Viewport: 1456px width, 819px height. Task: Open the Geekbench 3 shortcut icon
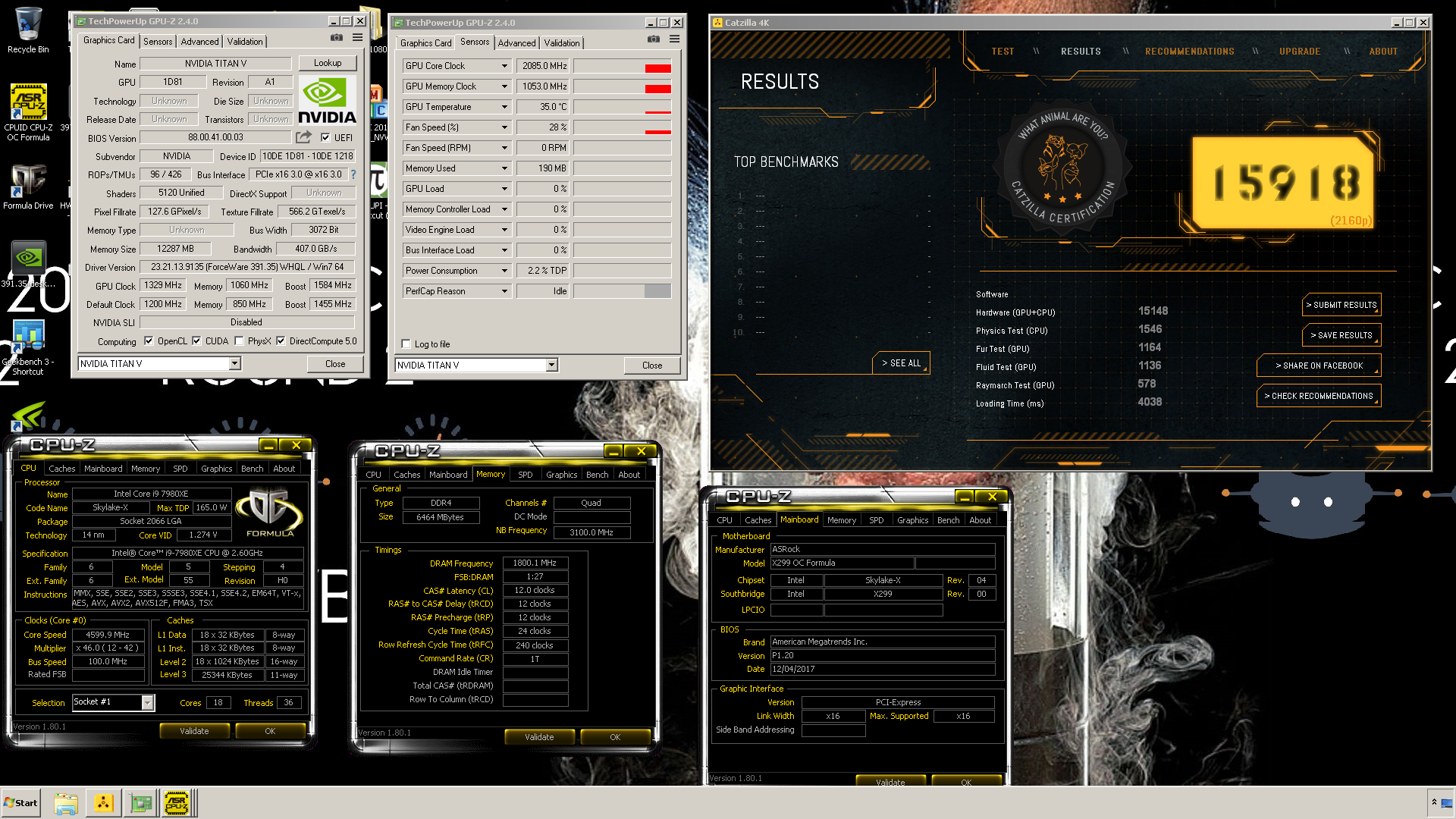(x=28, y=347)
